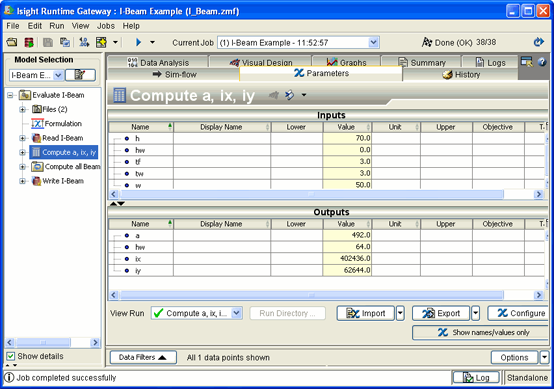Click the Options button
The height and width of the screenshot is (389, 554).
click(x=514, y=357)
